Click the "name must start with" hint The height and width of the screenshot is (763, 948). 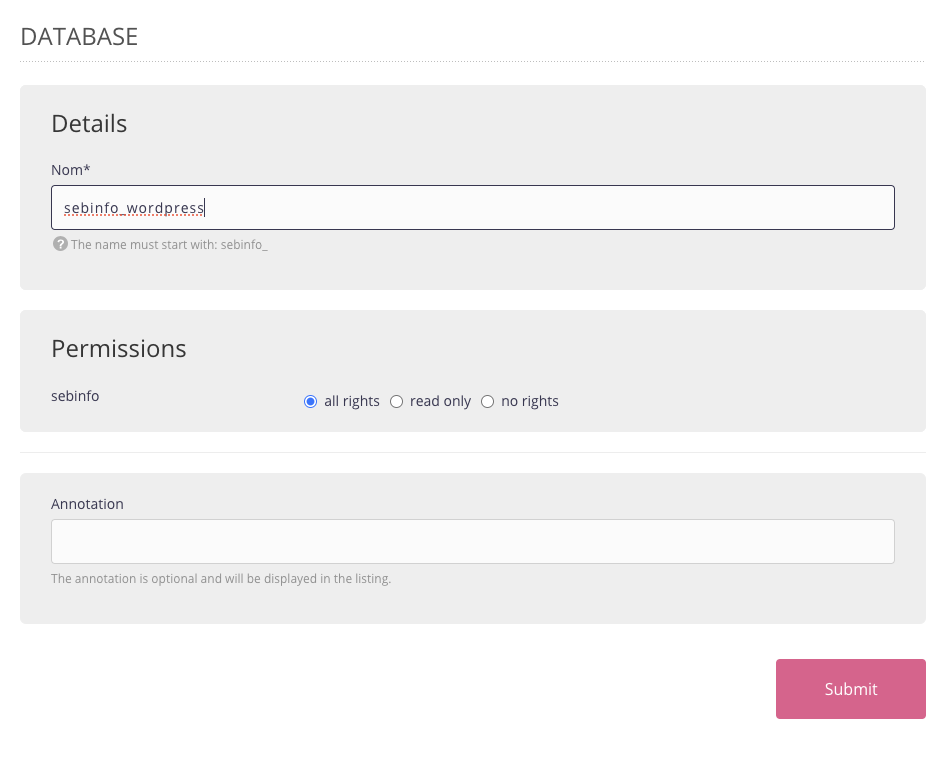pos(169,244)
